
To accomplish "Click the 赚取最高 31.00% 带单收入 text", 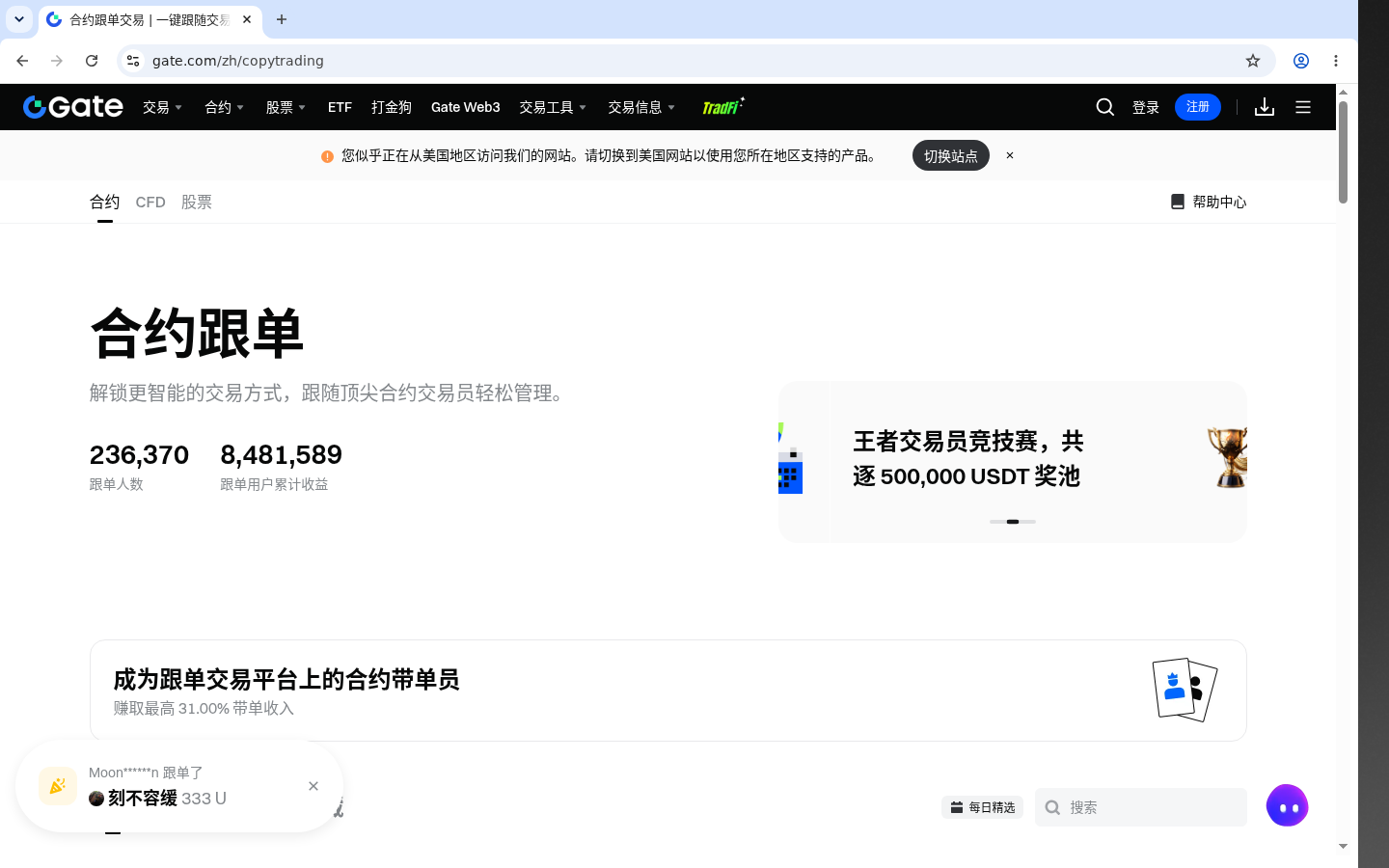I will pyautogui.click(x=204, y=708).
